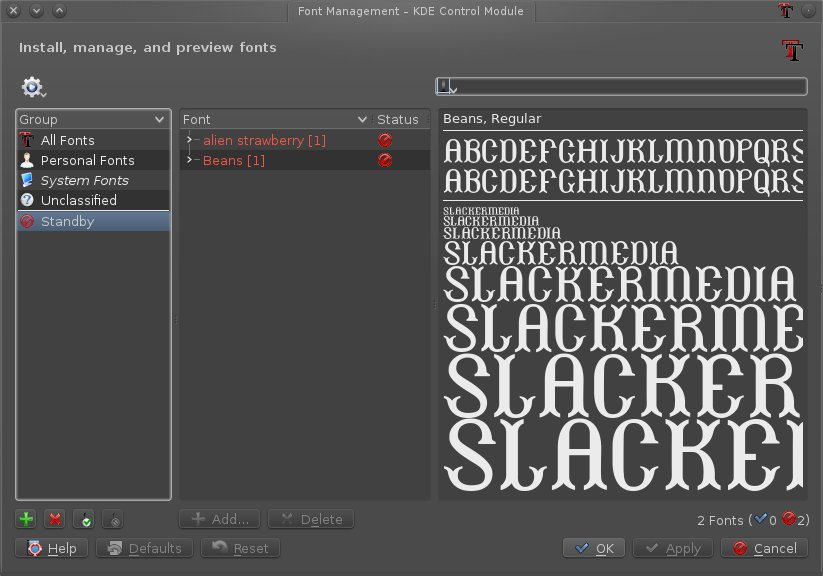Click disabled status icon for Beans
The image size is (823, 576).
click(385, 161)
